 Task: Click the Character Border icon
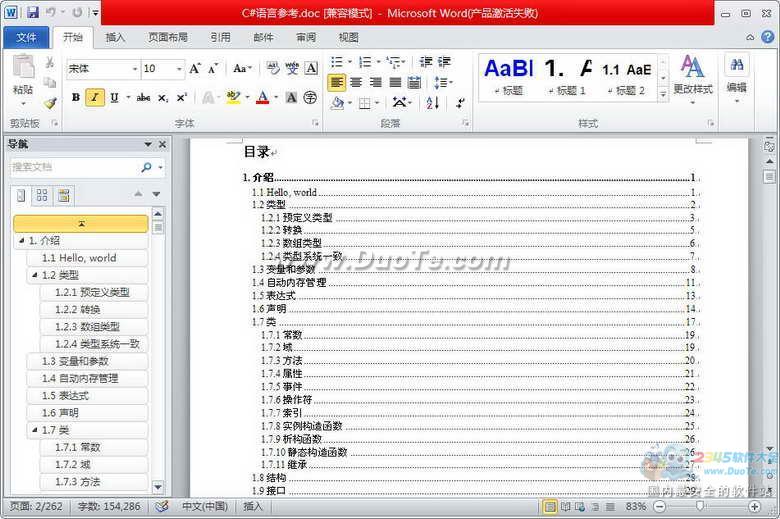click(x=311, y=69)
